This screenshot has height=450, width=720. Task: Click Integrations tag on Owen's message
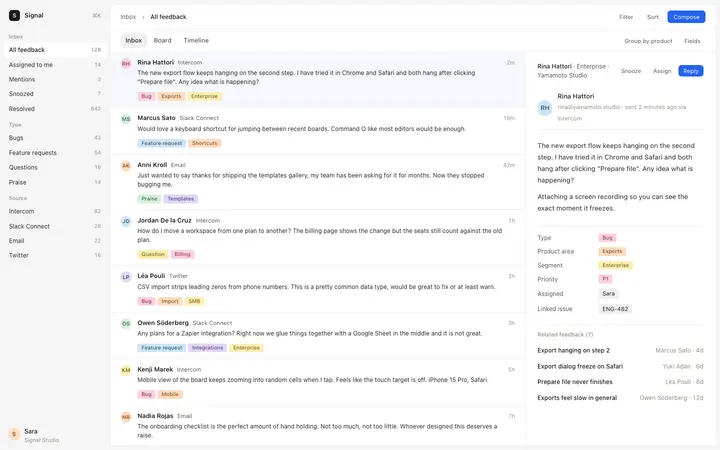[207, 348]
